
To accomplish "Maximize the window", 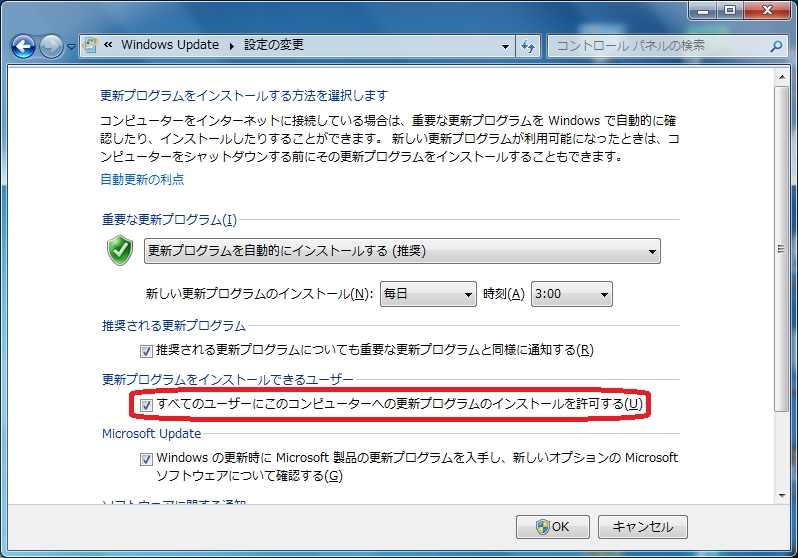I will click(x=730, y=10).
